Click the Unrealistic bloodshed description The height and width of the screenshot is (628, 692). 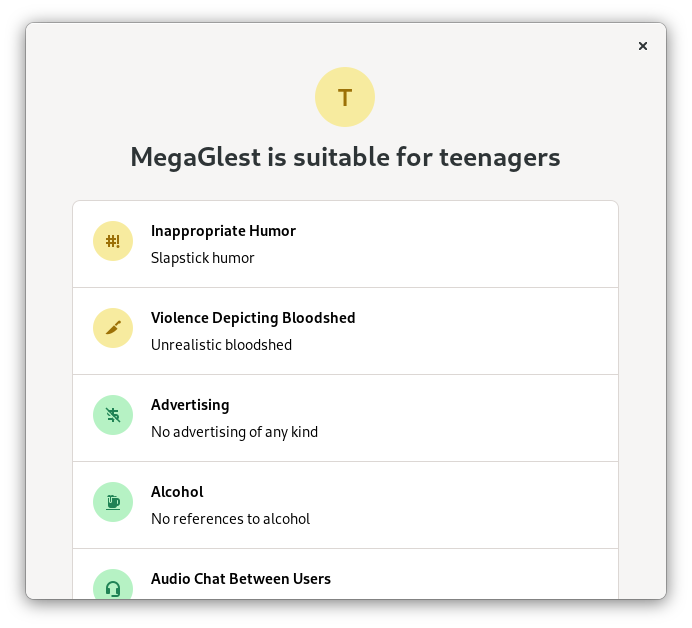pos(221,345)
